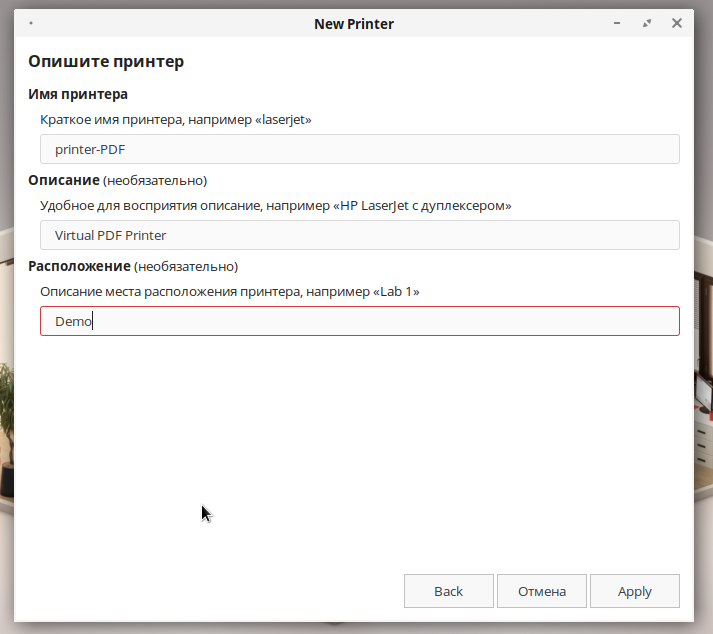Click the location field containing Demo
This screenshot has width=713, height=634.
point(360,321)
